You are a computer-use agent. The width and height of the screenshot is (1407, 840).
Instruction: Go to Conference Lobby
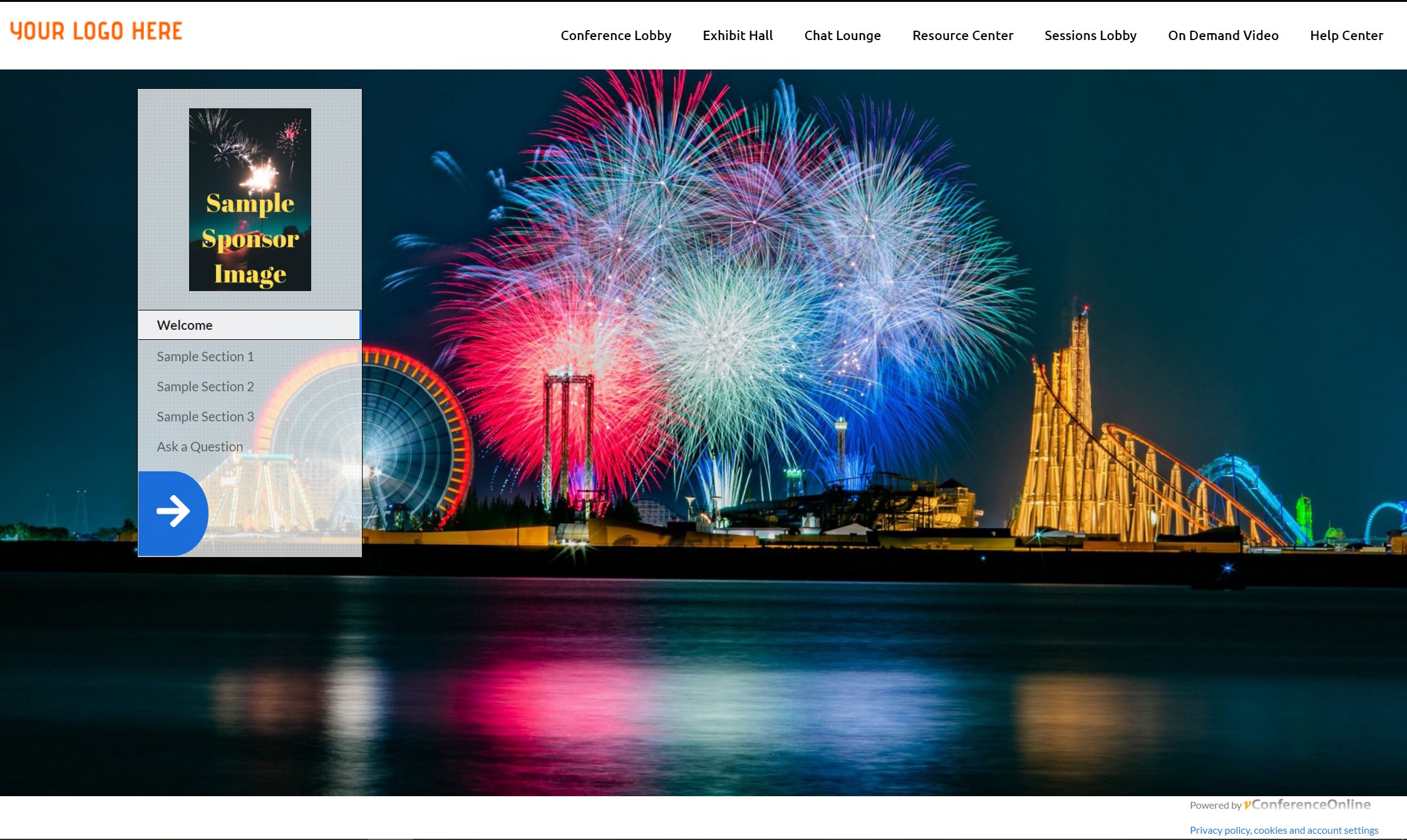[616, 36]
